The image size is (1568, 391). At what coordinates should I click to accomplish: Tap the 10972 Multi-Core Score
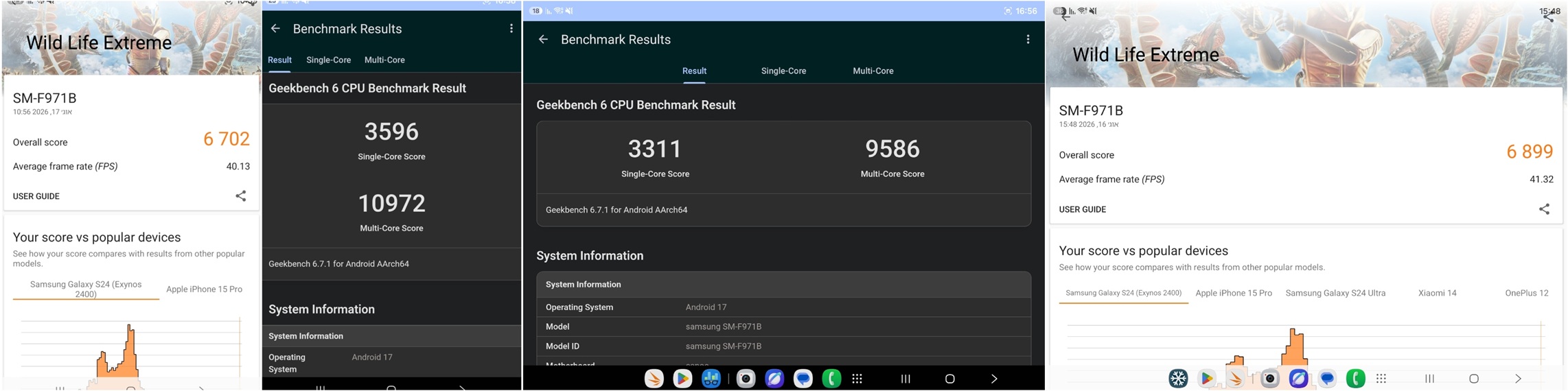[x=391, y=203]
